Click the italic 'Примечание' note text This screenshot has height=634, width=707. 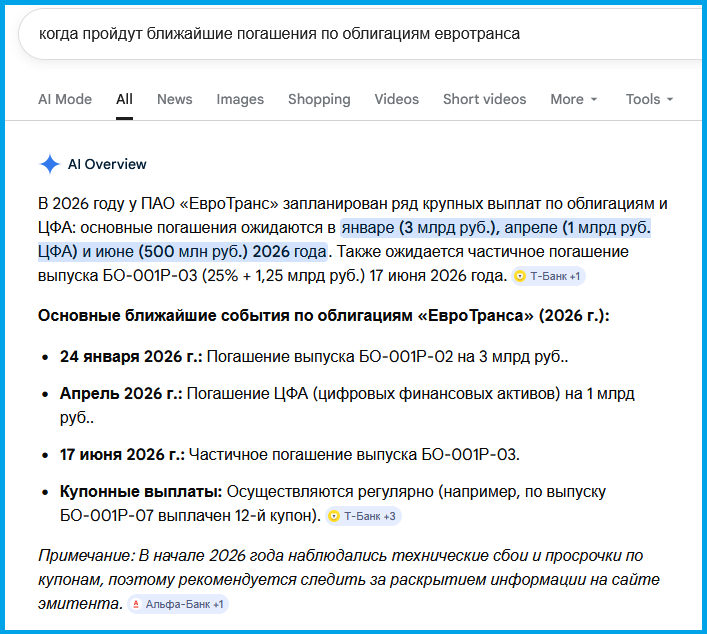[349, 579]
